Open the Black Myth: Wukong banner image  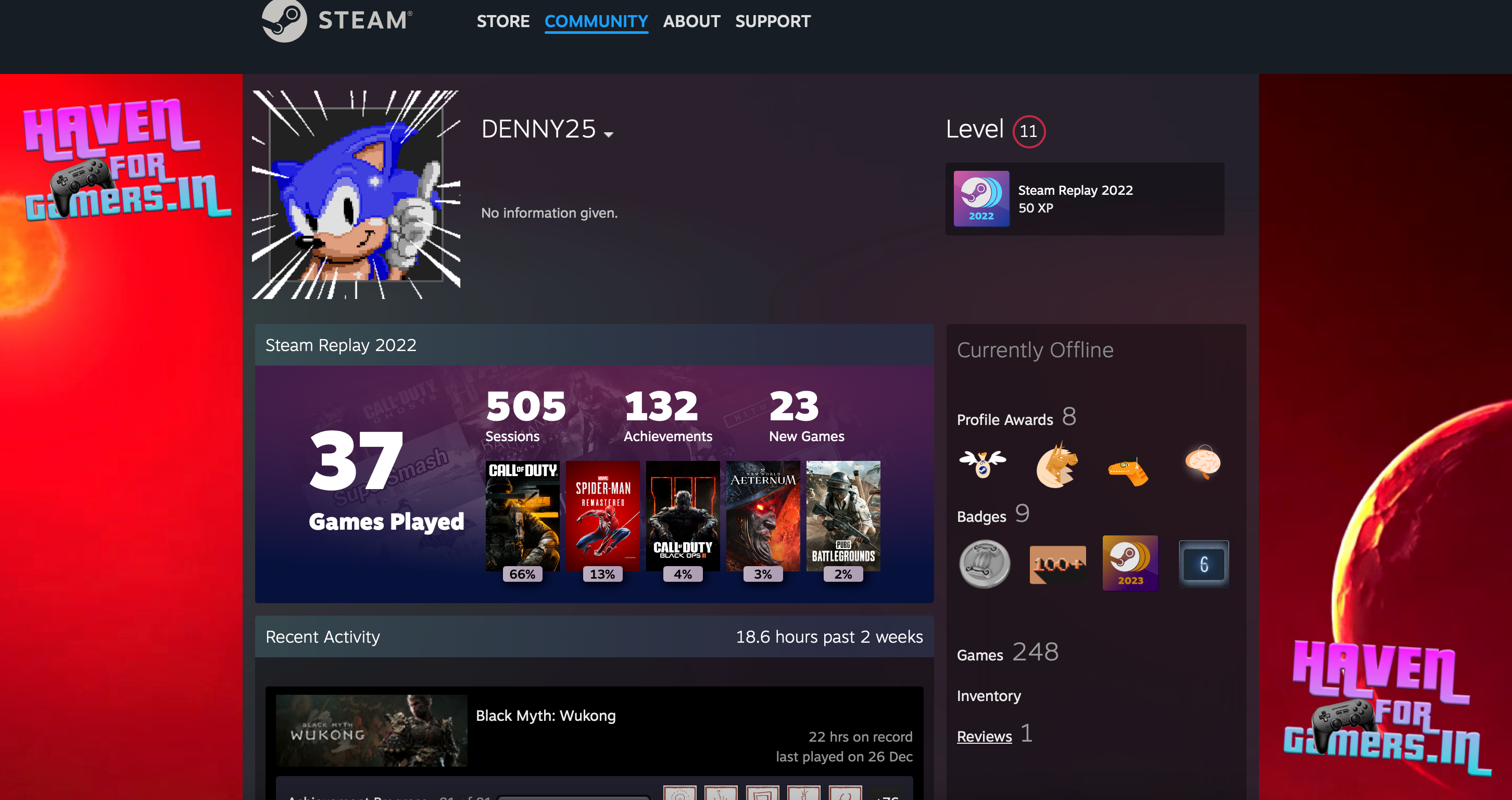372,731
